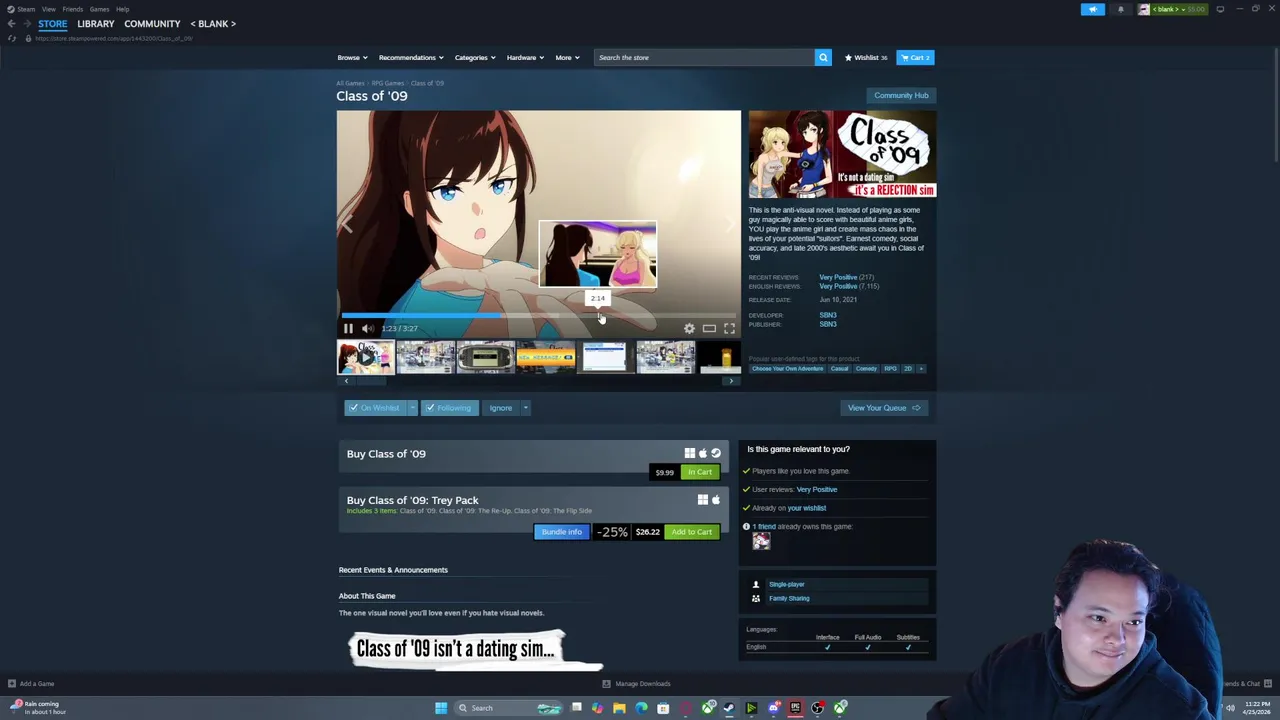
Task: Open video settings gear
Action: click(x=689, y=328)
